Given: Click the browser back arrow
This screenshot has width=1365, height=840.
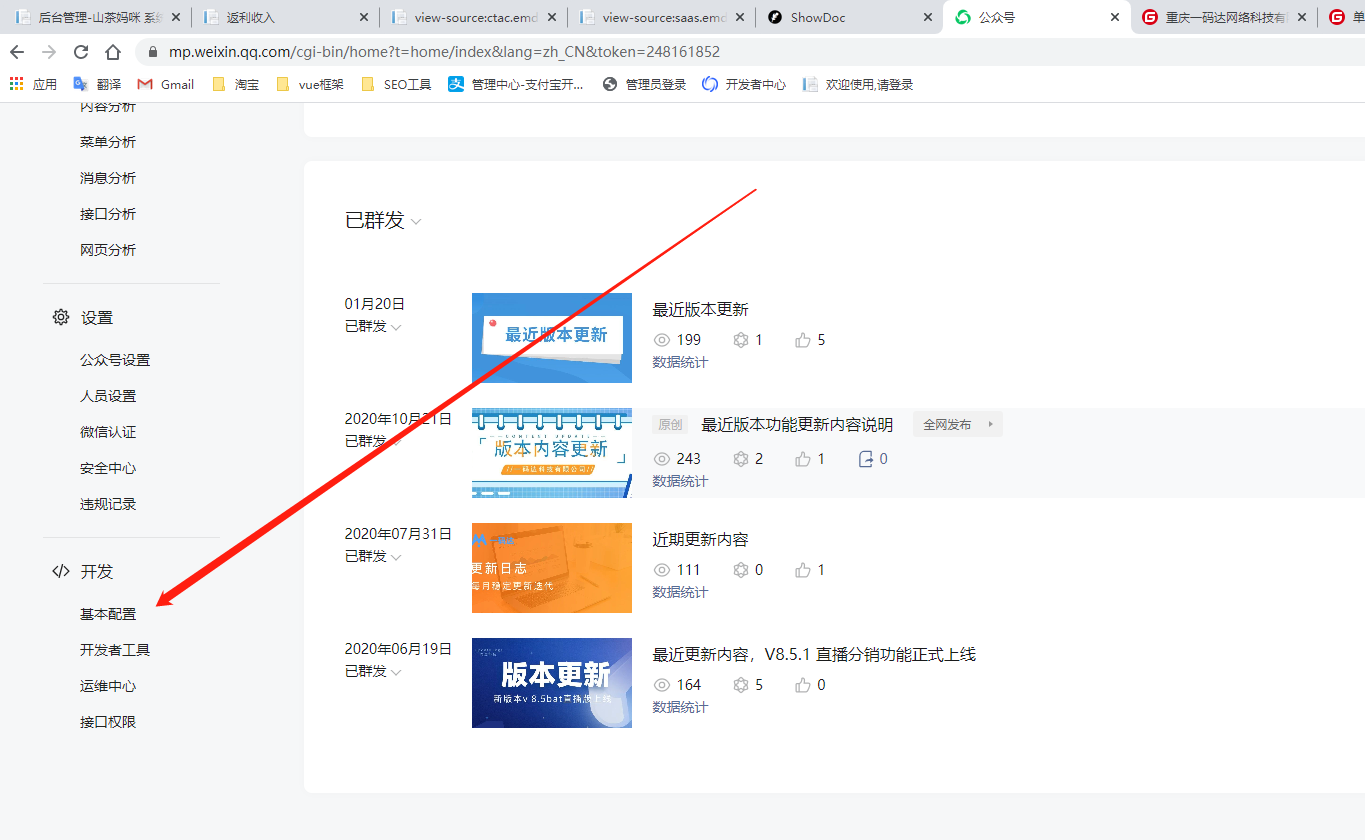Looking at the screenshot, I should click(17, 52).
